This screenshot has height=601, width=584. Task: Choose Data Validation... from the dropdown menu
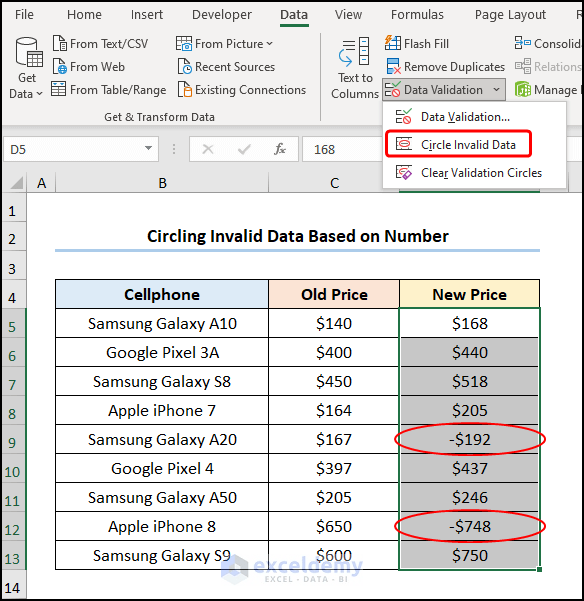click(x=474, y=116)
